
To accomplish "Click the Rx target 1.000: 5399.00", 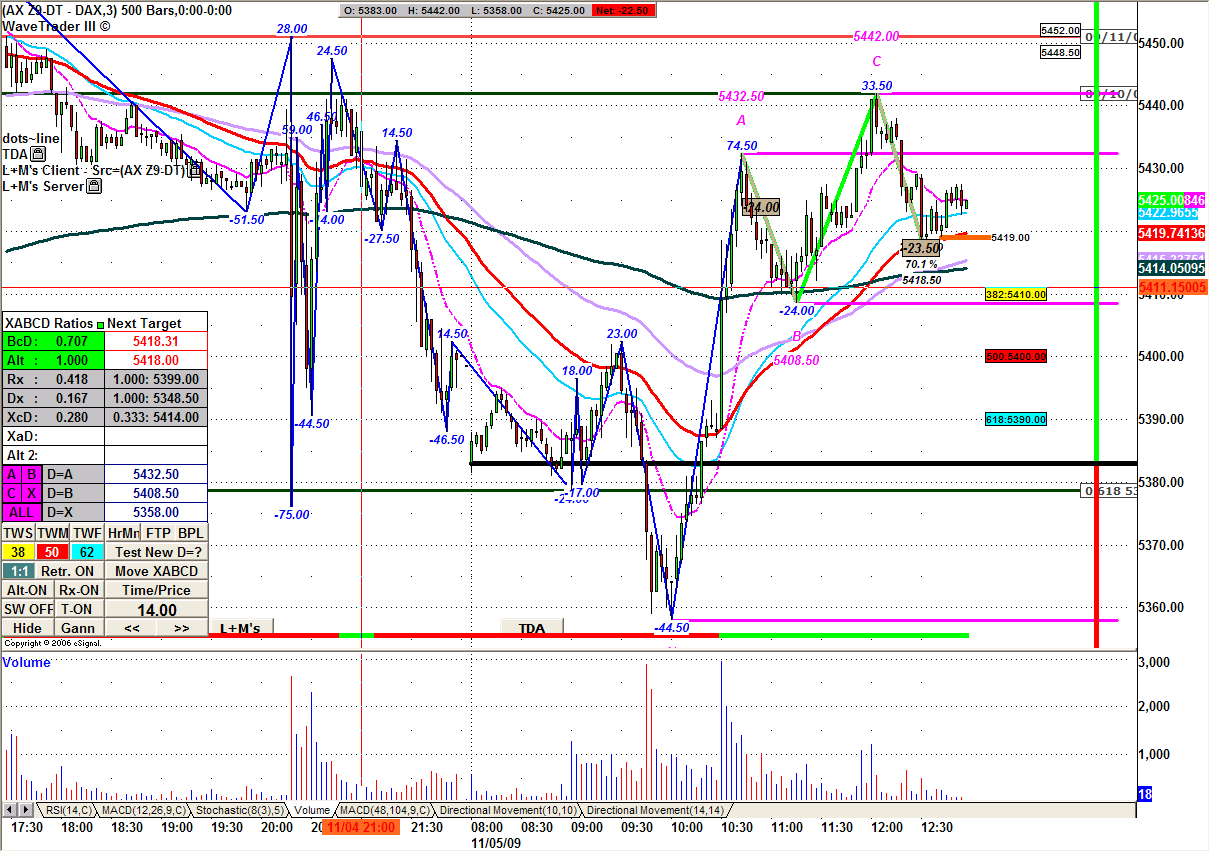I will point(156,380).
